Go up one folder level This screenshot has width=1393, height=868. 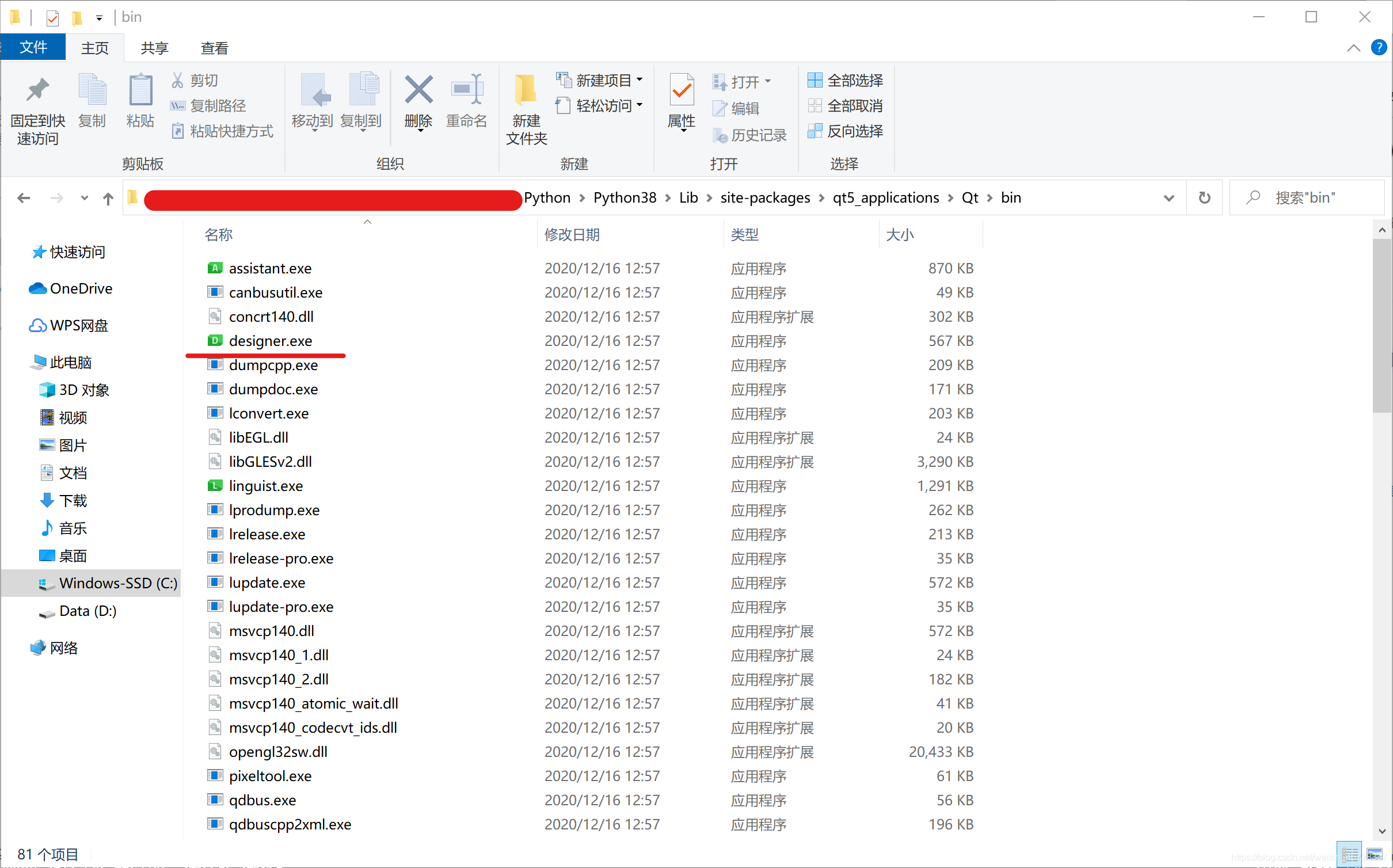[x=108, y=198]
